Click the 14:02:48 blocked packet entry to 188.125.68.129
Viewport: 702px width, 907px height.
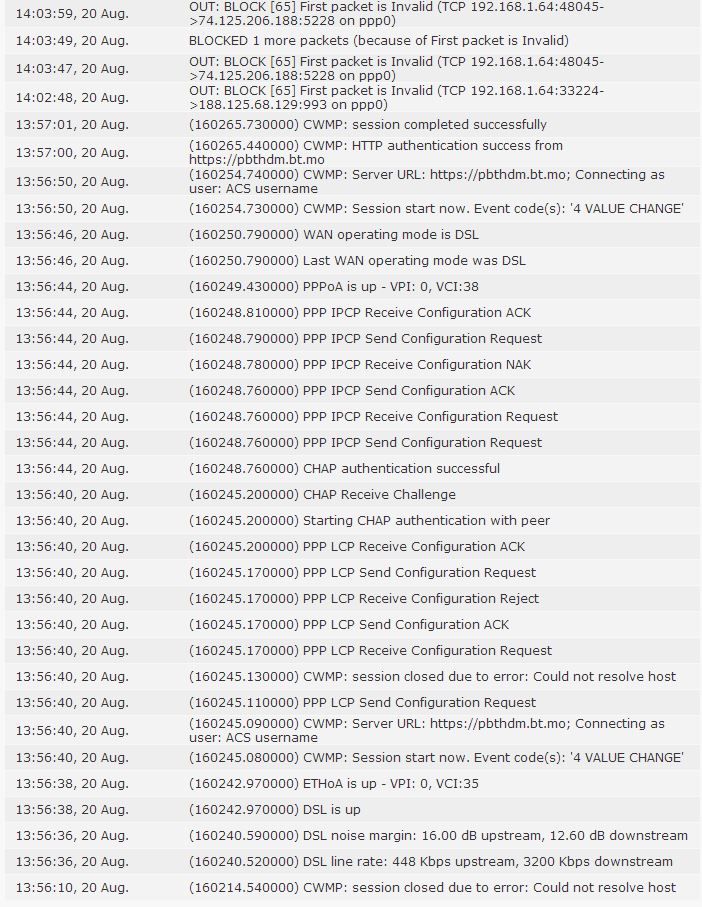[x=352, y=97]
